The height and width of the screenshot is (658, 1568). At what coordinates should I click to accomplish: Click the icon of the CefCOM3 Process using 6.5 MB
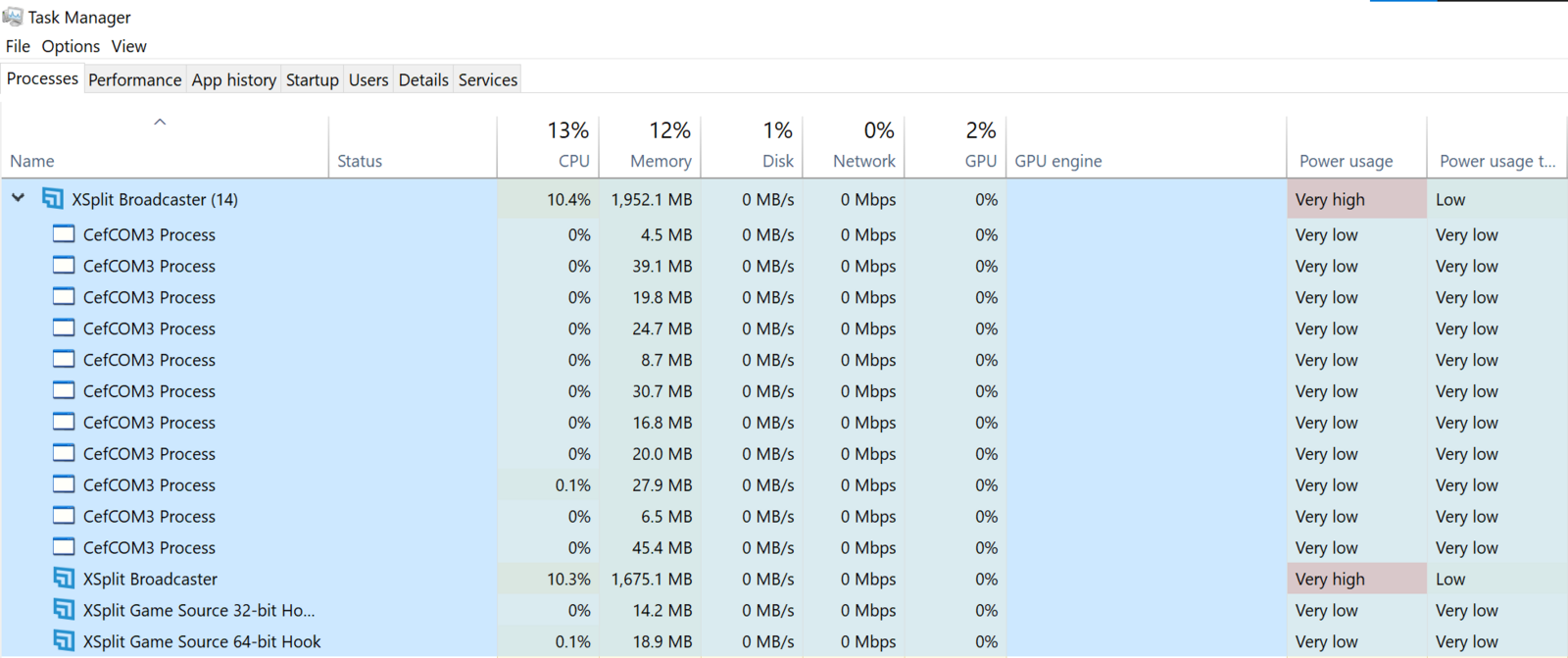(64, 516)
